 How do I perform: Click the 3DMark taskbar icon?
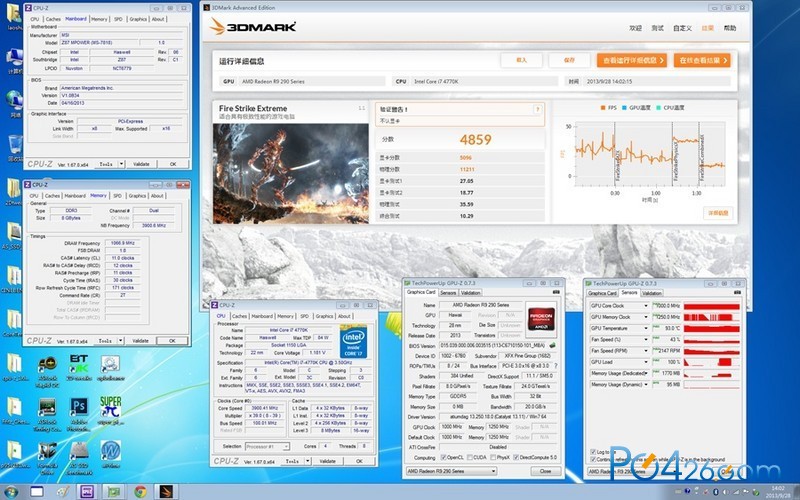tap(166, 492)
